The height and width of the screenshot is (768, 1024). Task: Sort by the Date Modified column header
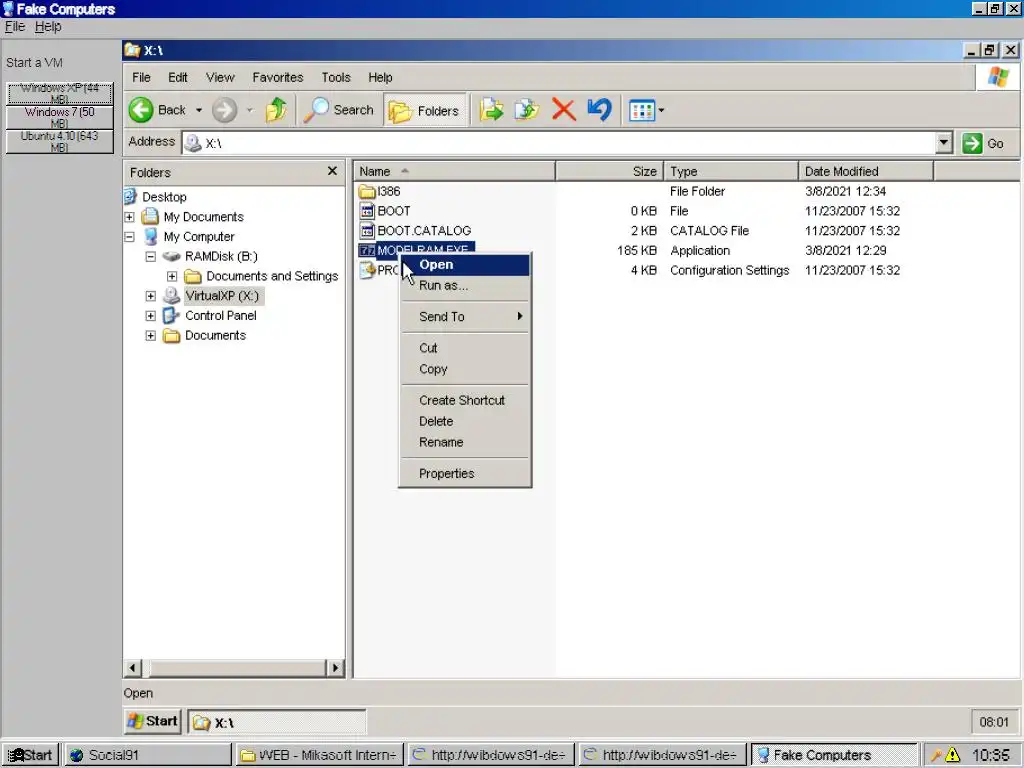pos(866,171)
